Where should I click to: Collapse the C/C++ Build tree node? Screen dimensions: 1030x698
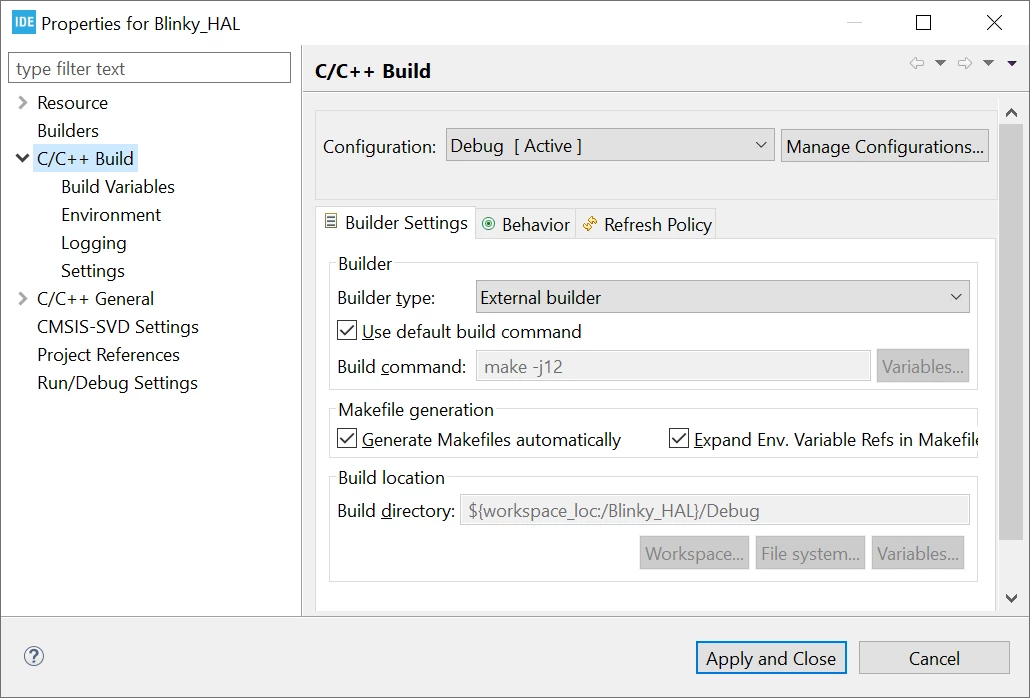(x=23, y=158)
